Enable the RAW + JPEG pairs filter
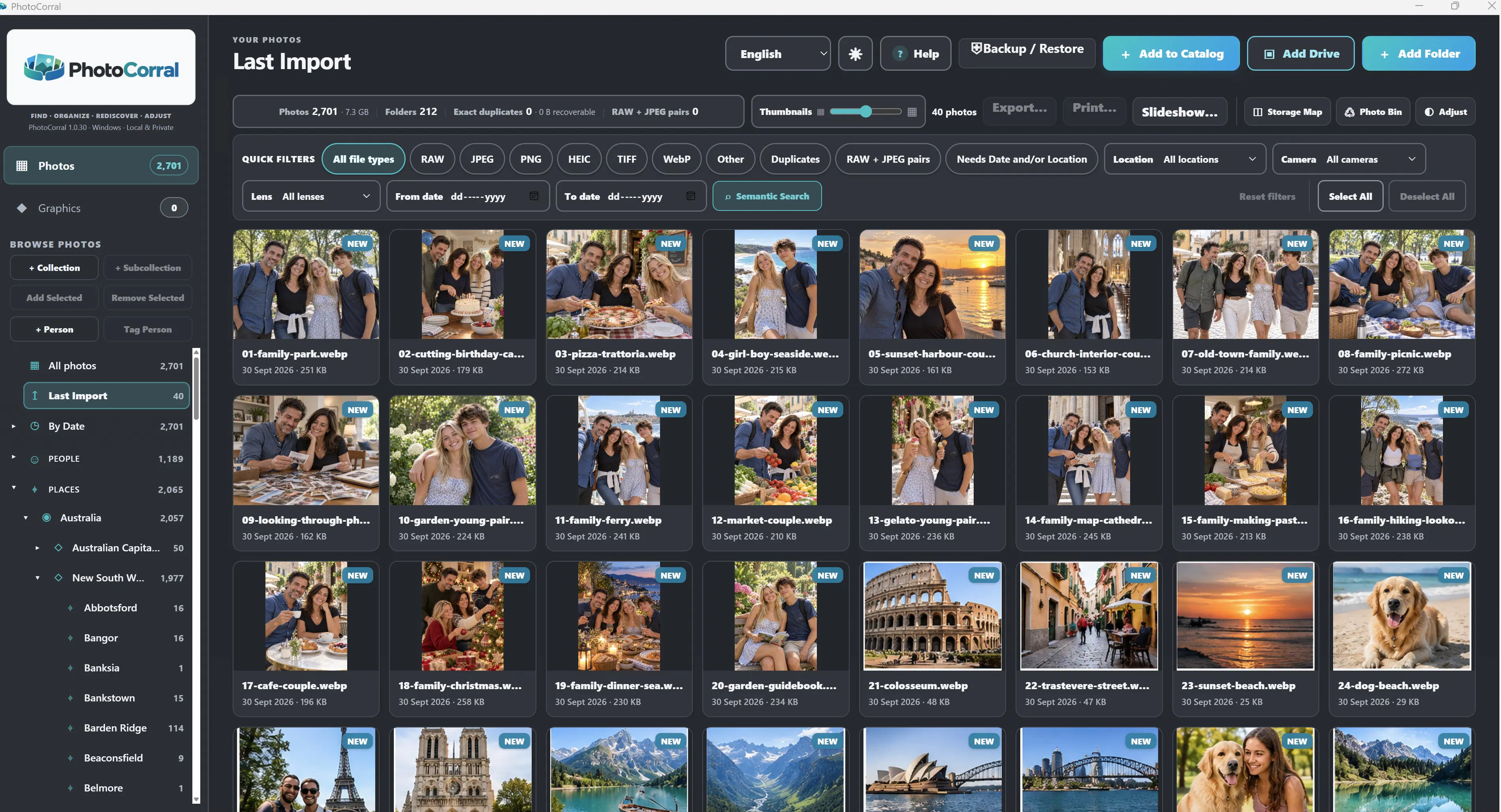Image resolution: width=1501 pixels, height=812 pixels. point(888,159)
